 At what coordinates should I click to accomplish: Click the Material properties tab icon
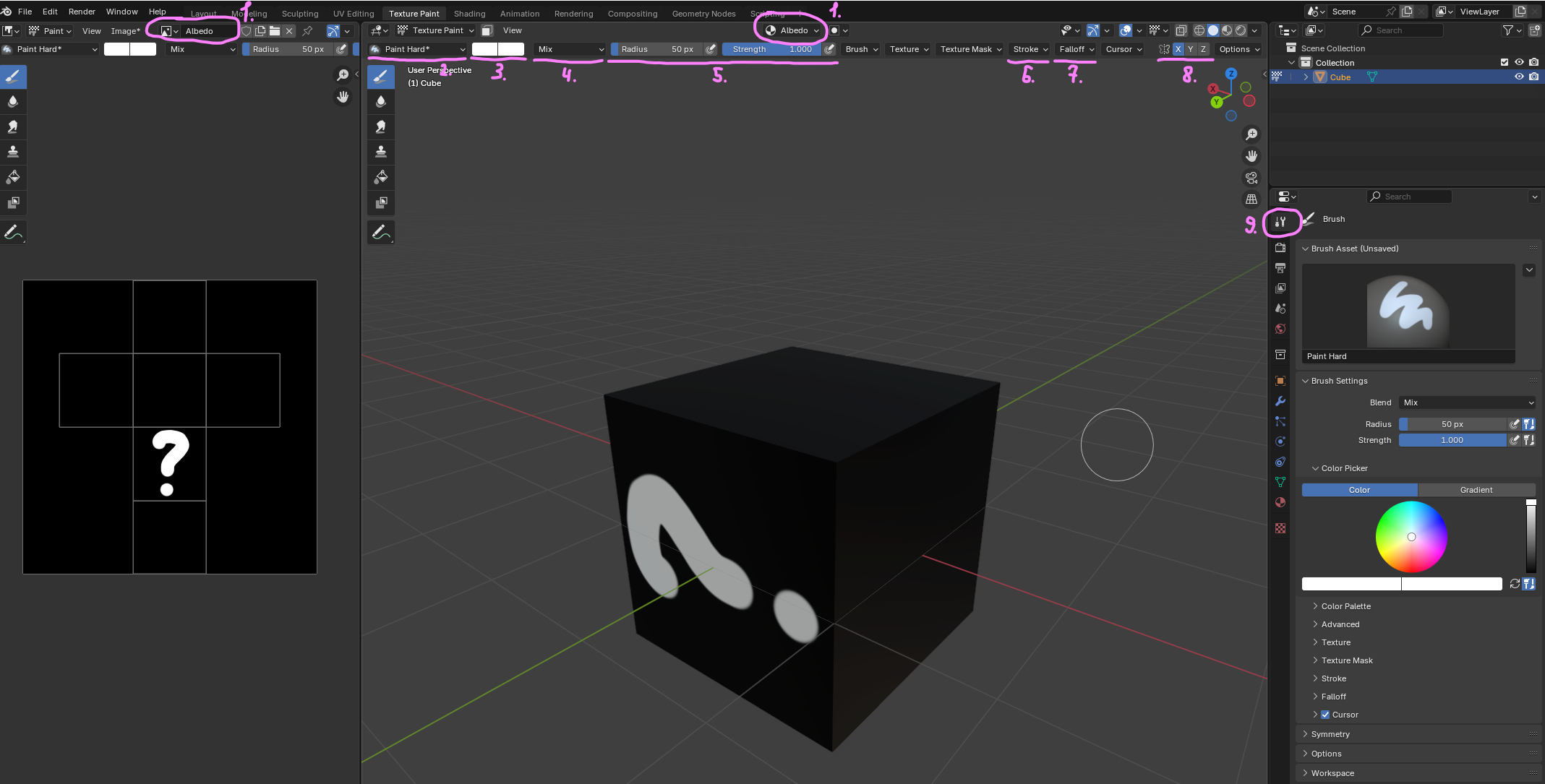[1280, 502]
